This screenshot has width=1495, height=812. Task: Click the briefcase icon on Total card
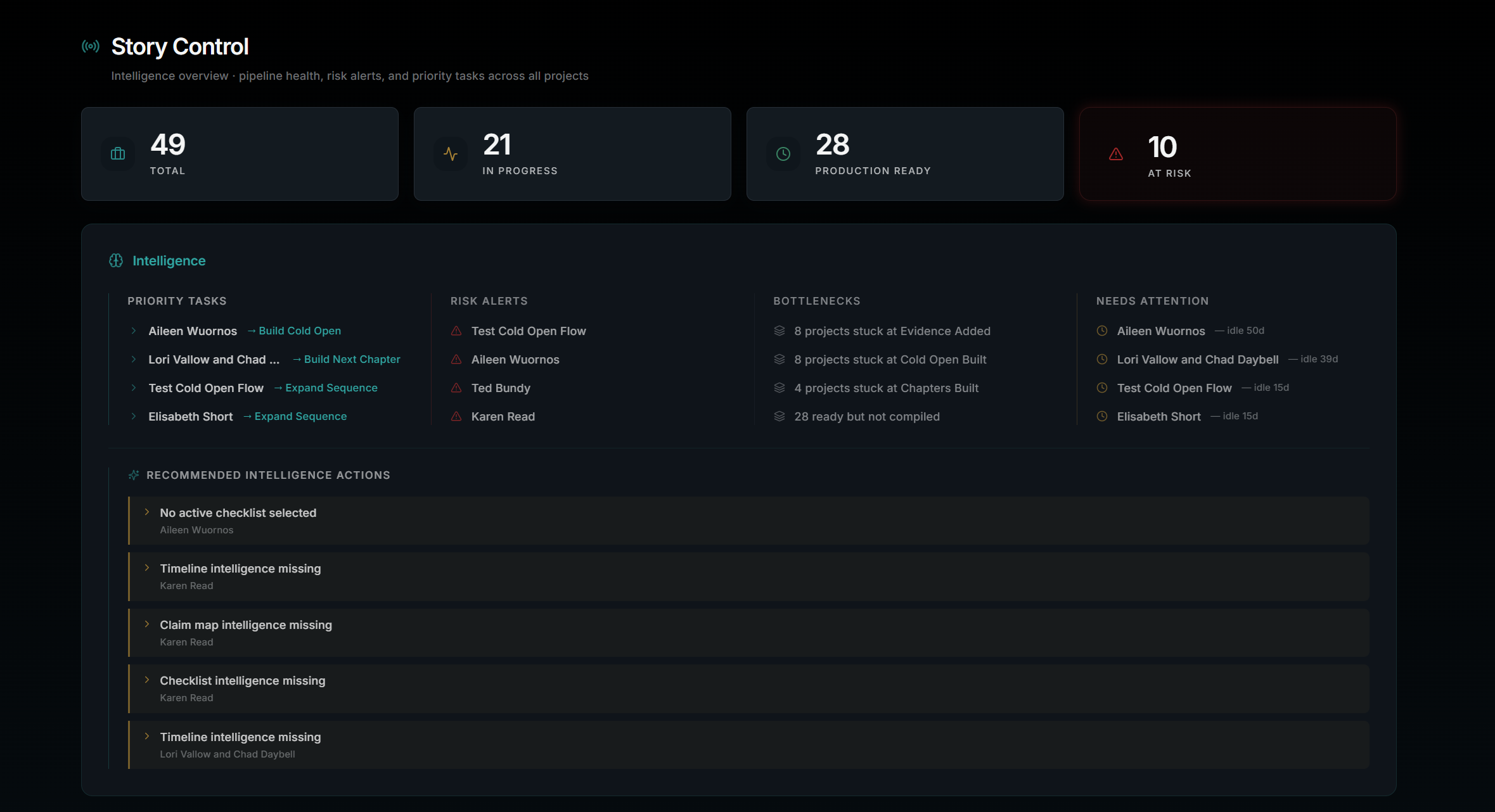(118, 154)
